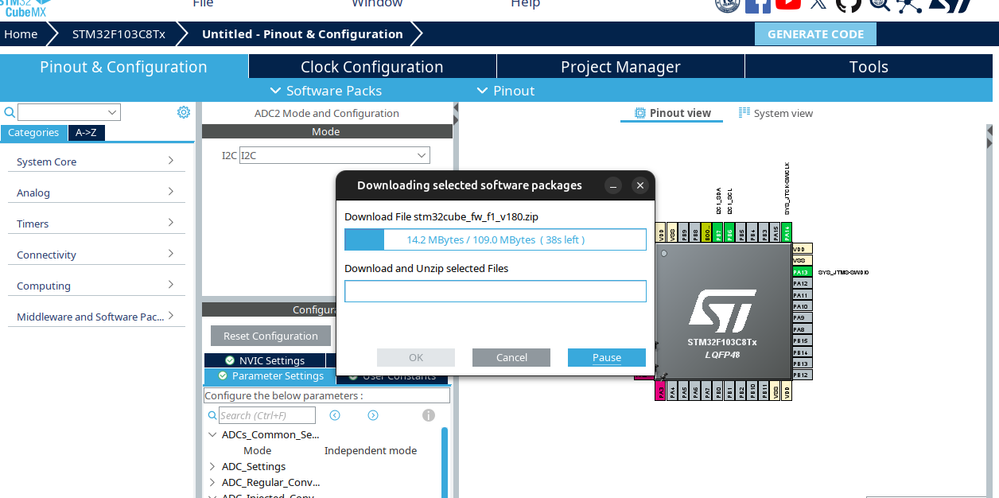Screen dimensions: 999x498
Task: Click GENERATE CODE button
Action: [x=816, y=34]
